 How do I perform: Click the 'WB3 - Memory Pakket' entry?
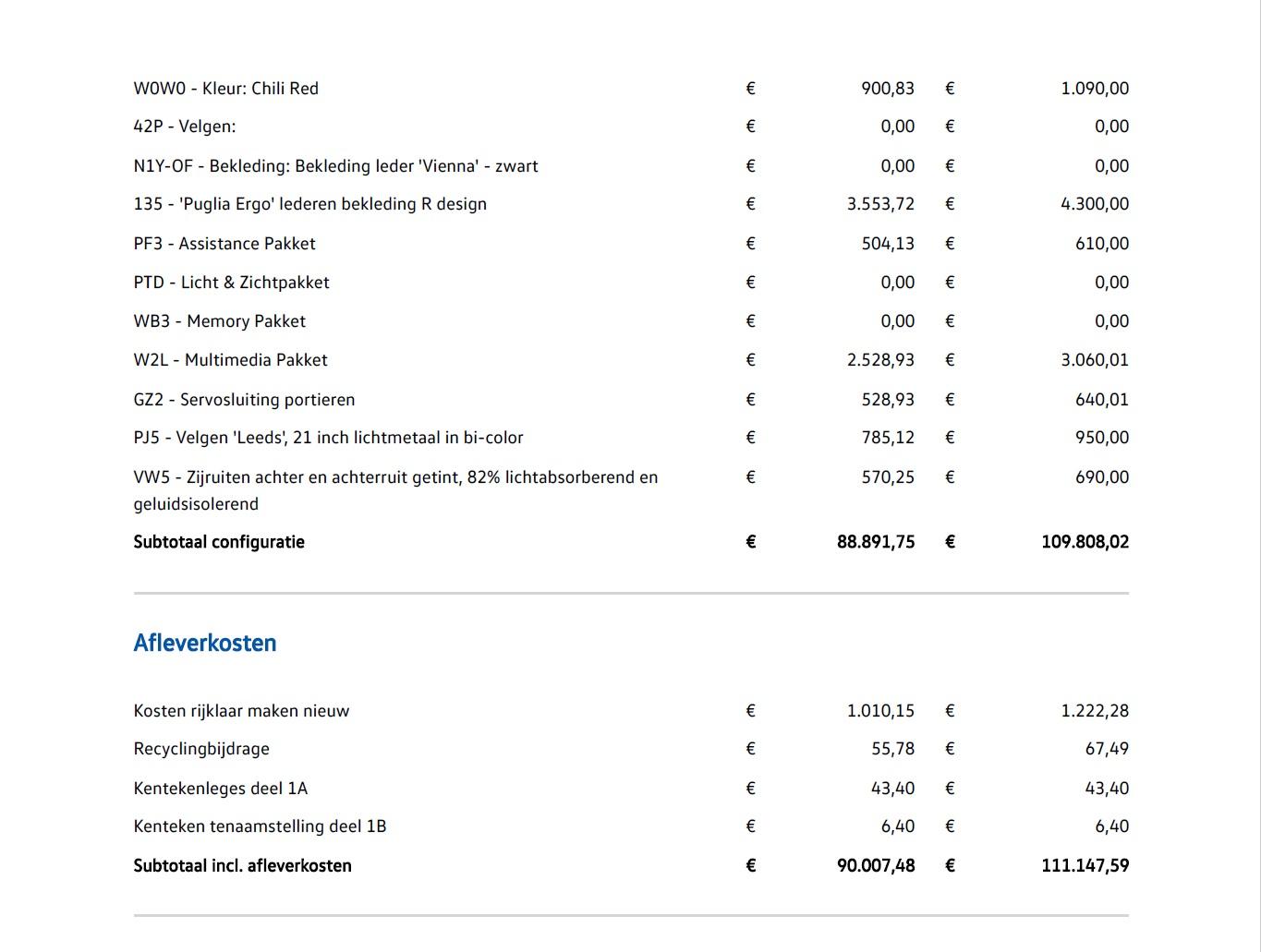coord(219,321)
